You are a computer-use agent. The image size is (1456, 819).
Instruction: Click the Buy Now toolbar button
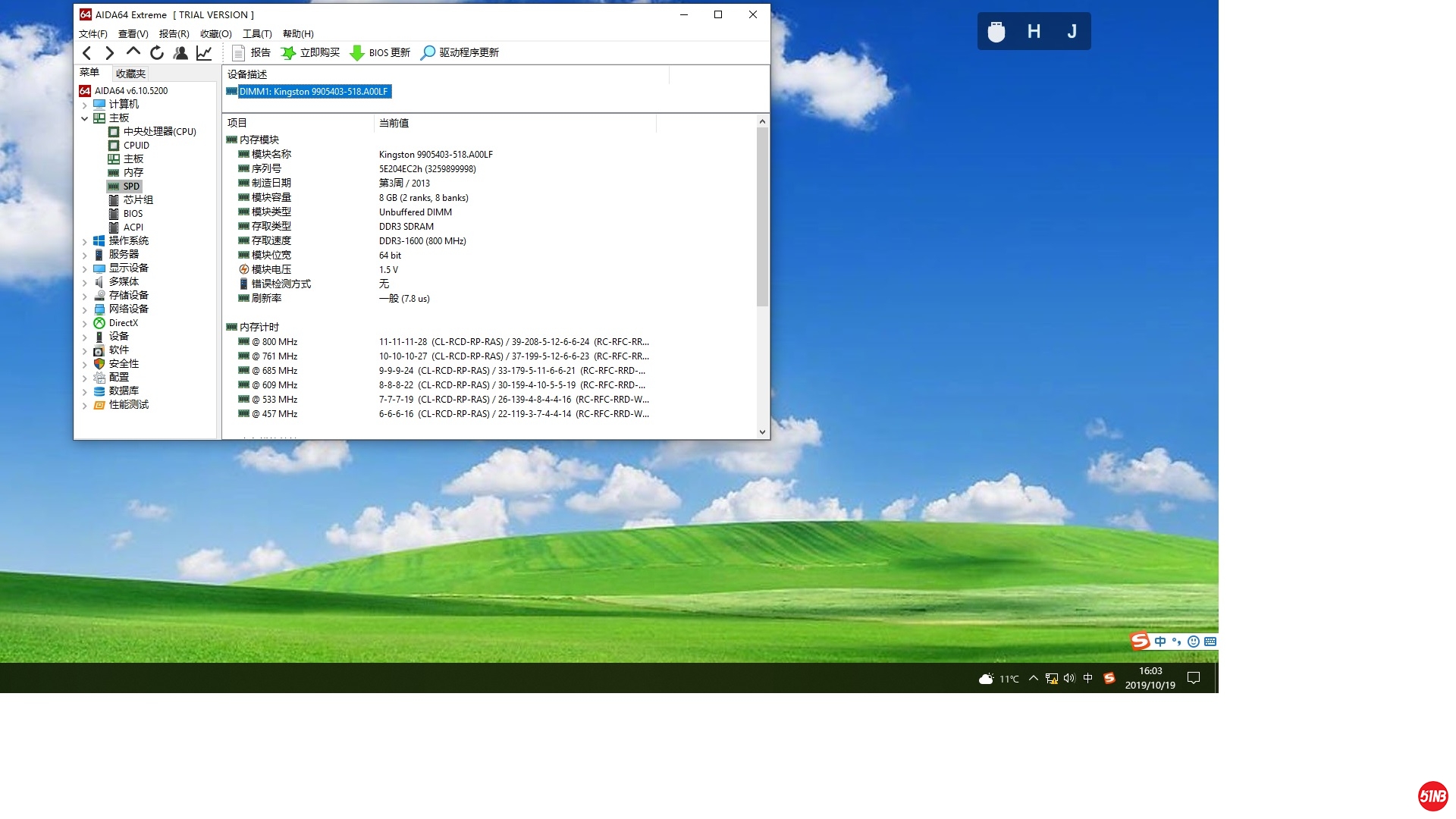point(310,52)
